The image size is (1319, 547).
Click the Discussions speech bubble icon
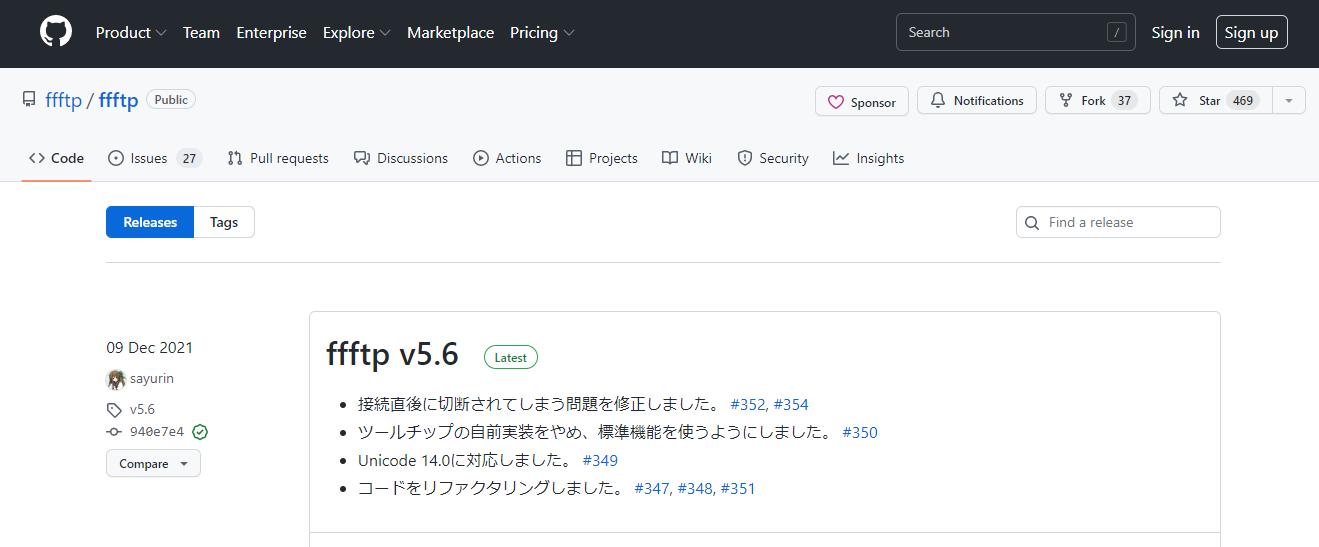(362, 158)
